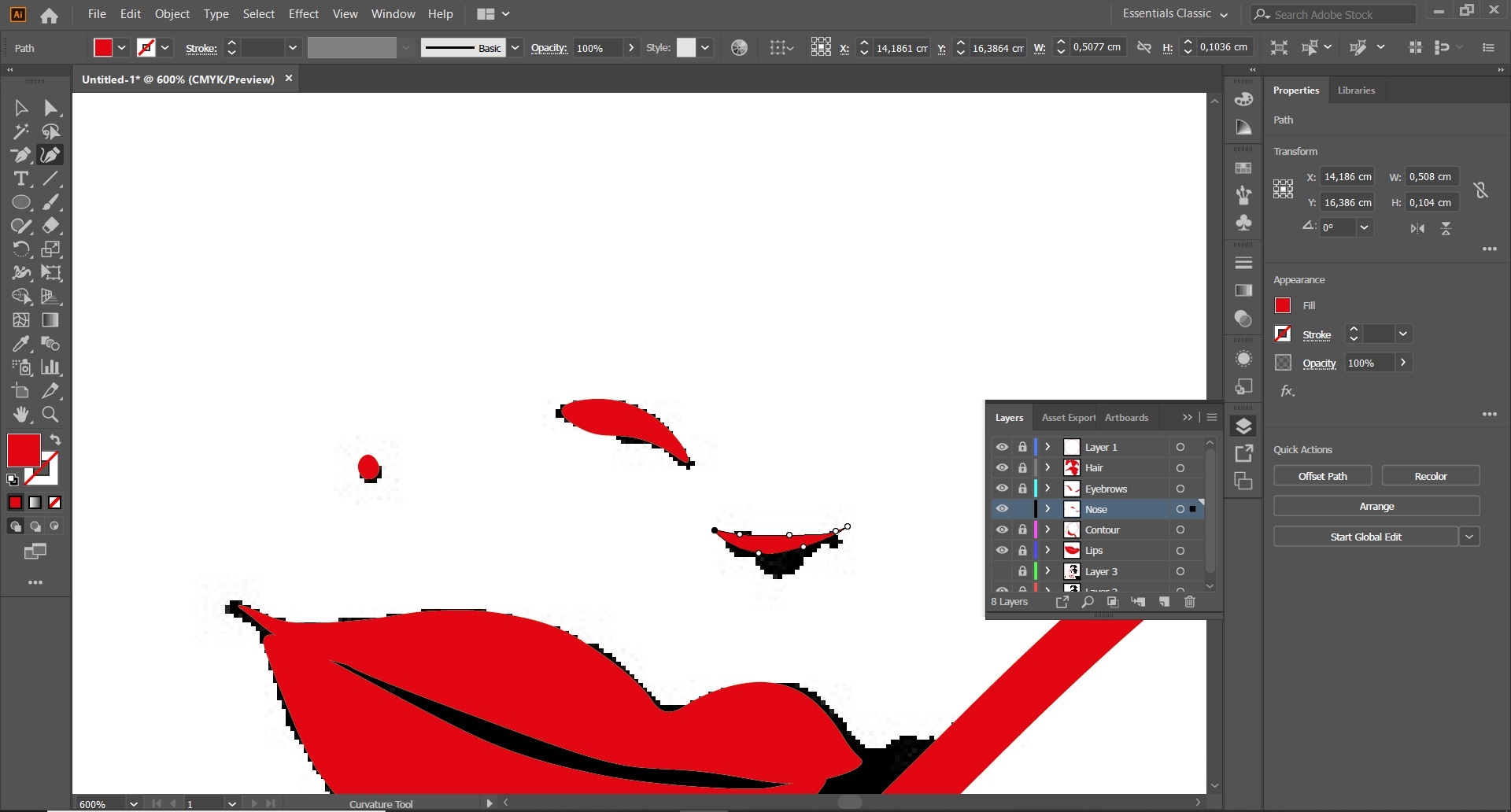This screenshot has height=812, width=1511.
Task: Select the Scale tool
Action: tap(51, 249)
